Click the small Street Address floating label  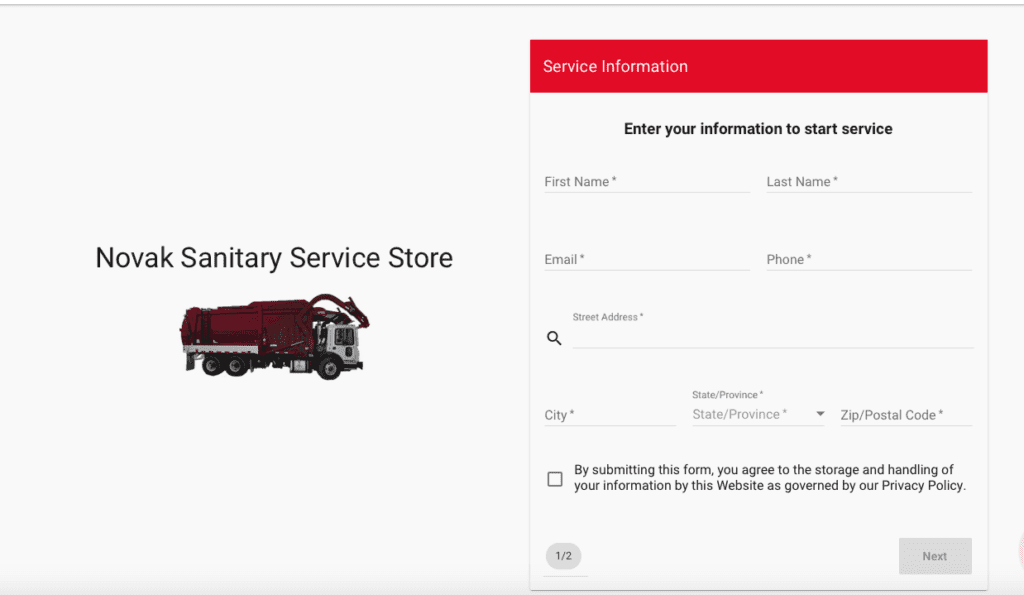click(607, 317)
